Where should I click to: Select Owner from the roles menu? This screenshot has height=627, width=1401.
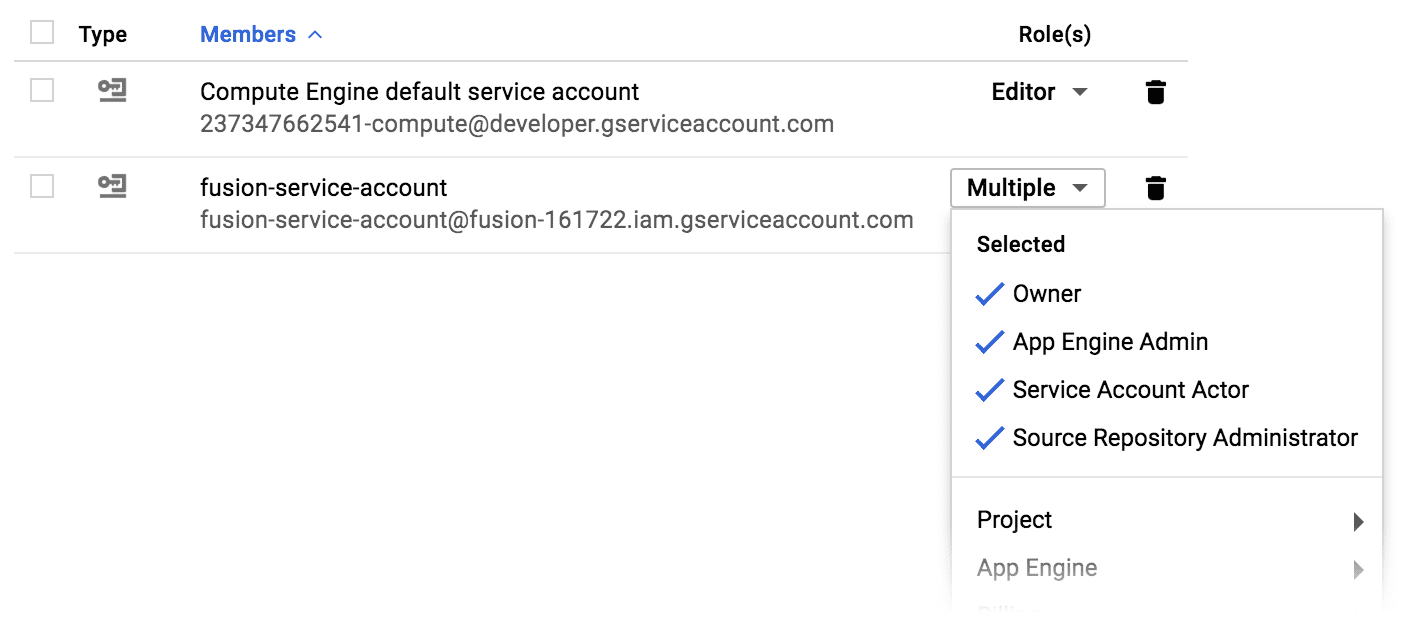1046,293
